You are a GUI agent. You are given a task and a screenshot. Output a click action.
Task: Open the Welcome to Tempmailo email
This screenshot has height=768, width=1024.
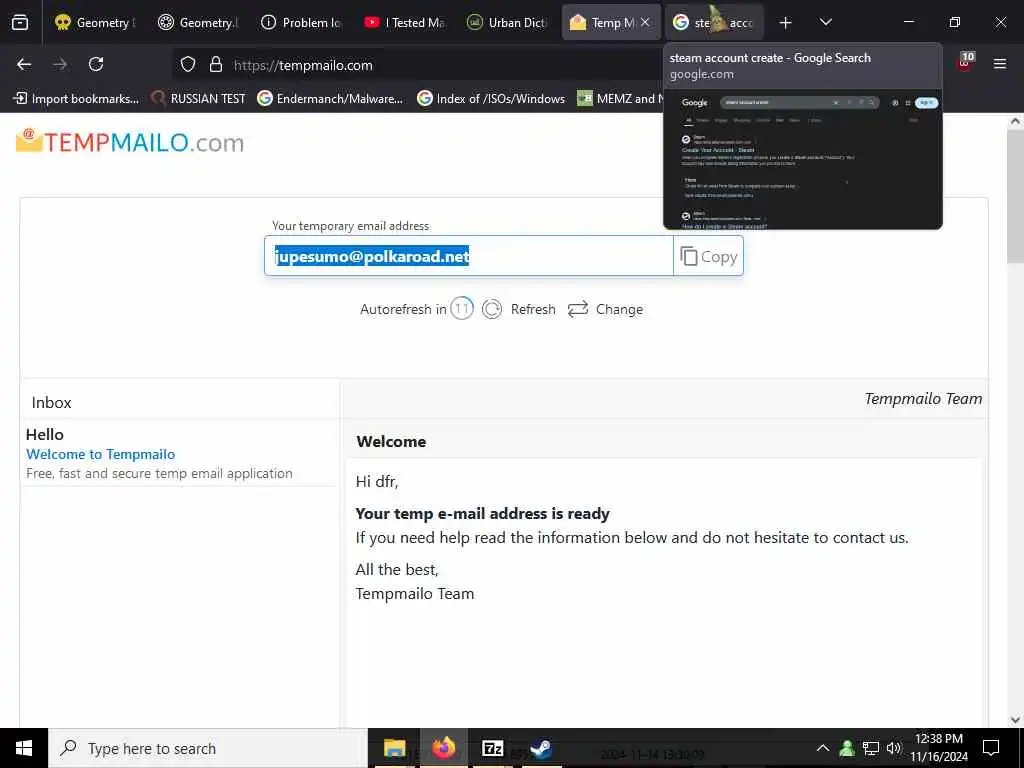(101, 454)
